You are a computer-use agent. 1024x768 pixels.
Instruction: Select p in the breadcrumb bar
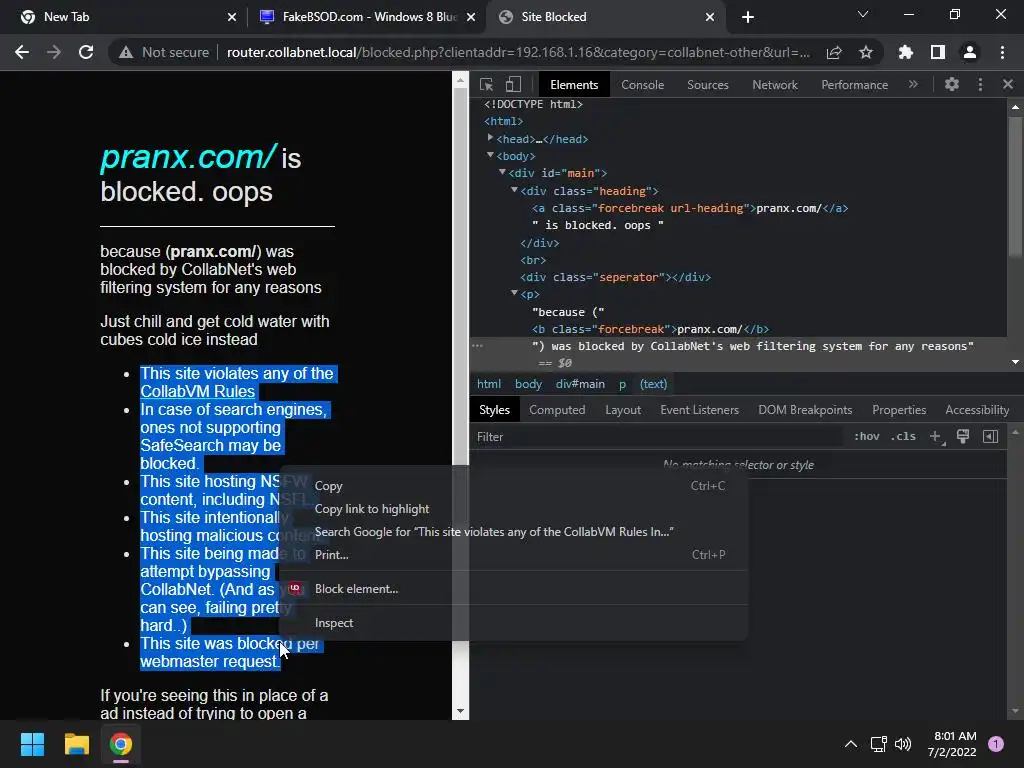[x=622, y=384]
